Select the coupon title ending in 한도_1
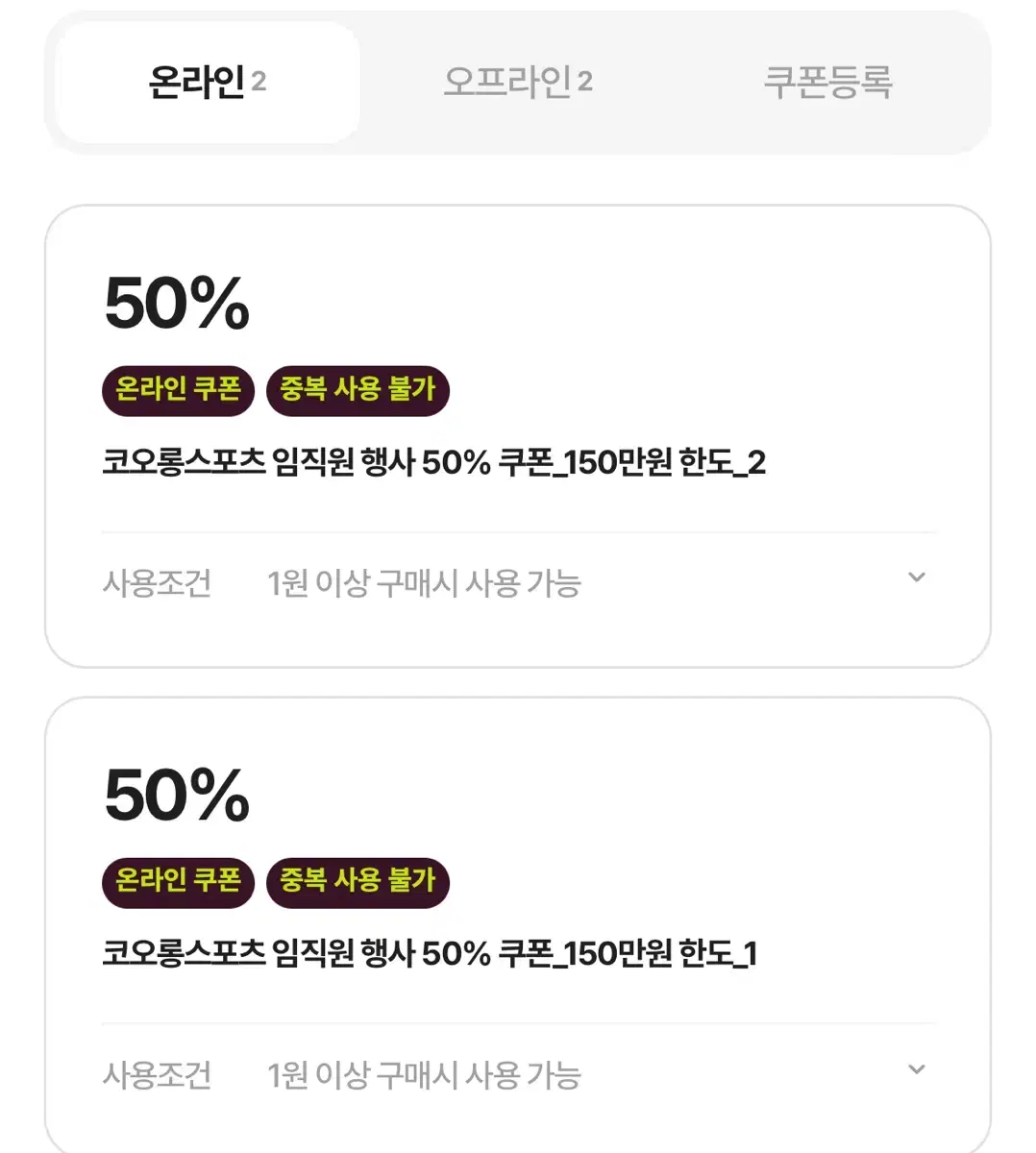The height and width of the screenshot is (1153, 1036). click(431, 954)
